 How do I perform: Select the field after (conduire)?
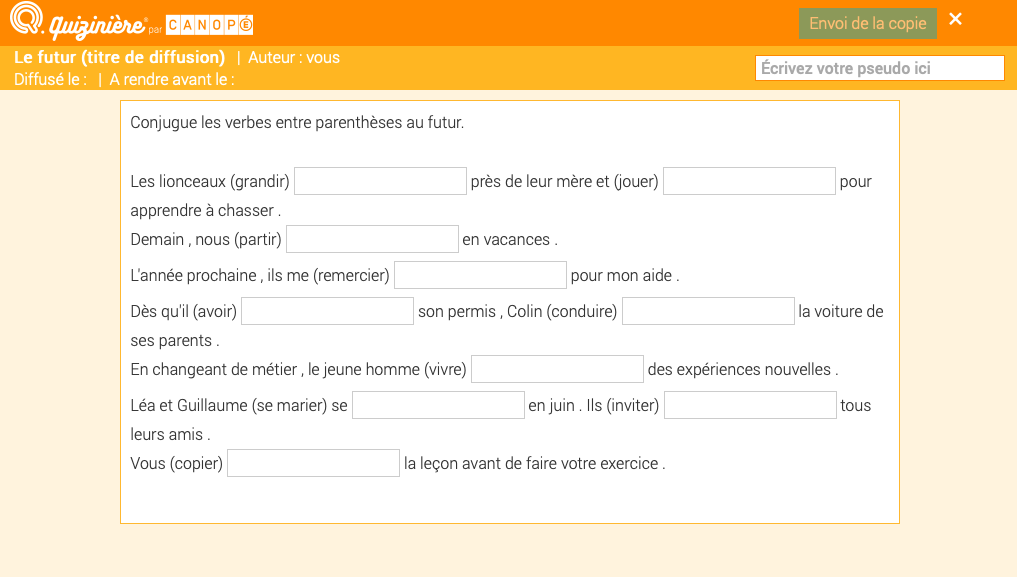(708, 311)
